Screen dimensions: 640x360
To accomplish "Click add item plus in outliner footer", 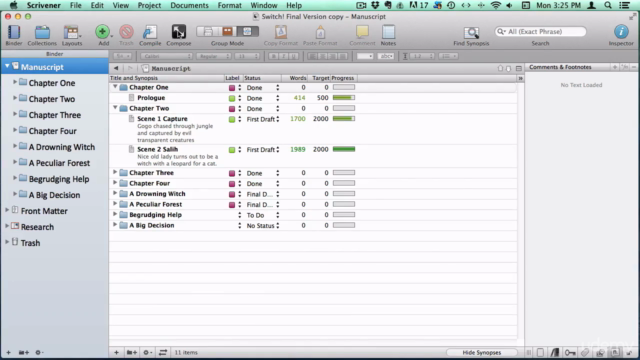I will tap(116, 352).
